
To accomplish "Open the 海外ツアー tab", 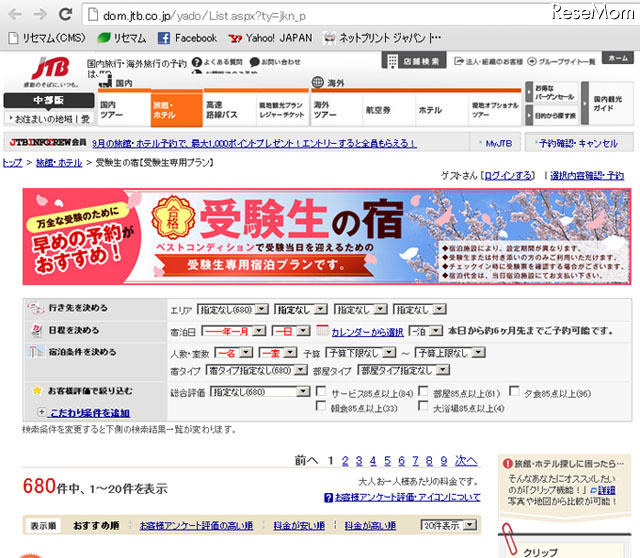I will (337, 109).
